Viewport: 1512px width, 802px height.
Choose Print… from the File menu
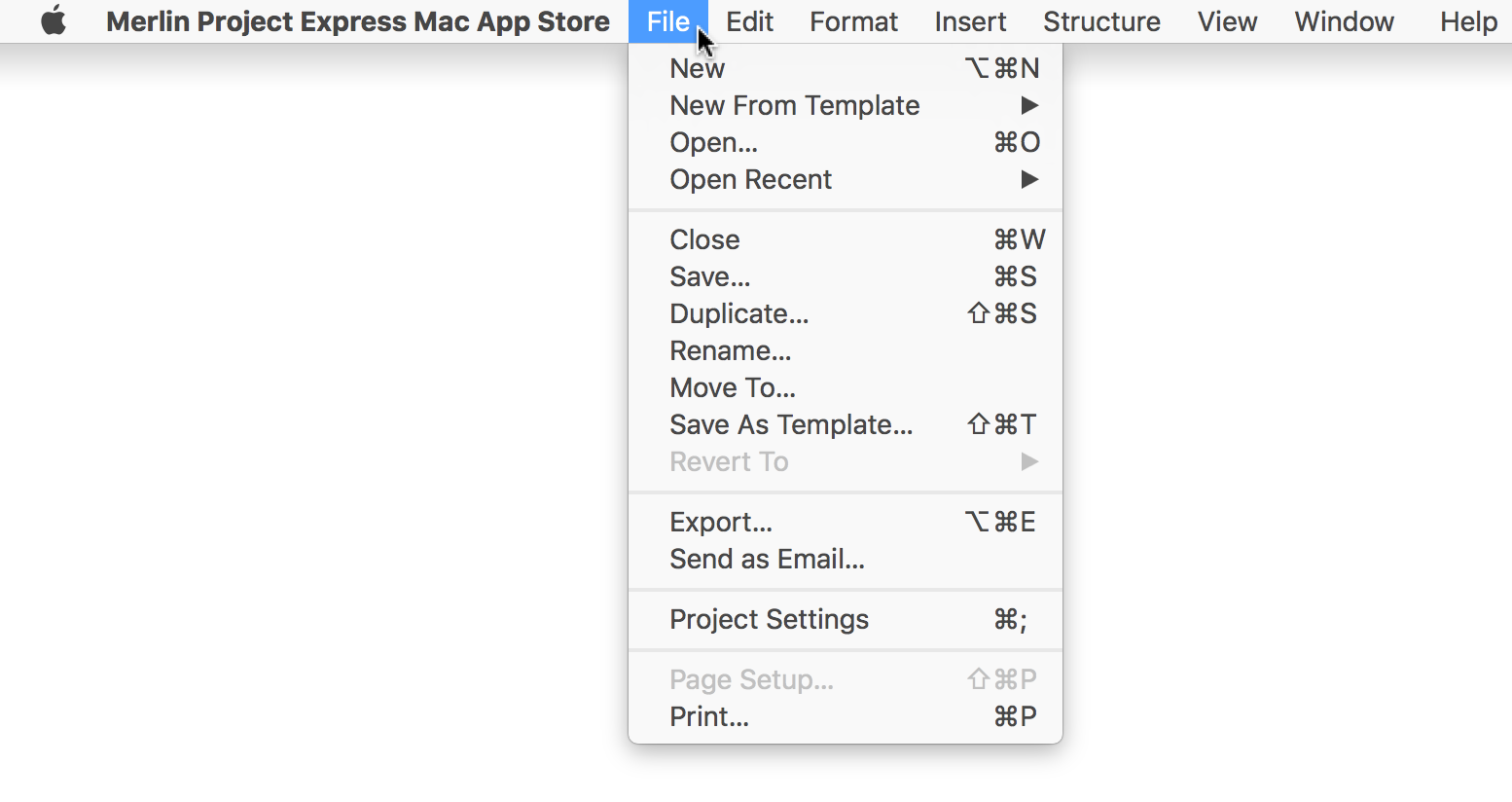(846, 716)
